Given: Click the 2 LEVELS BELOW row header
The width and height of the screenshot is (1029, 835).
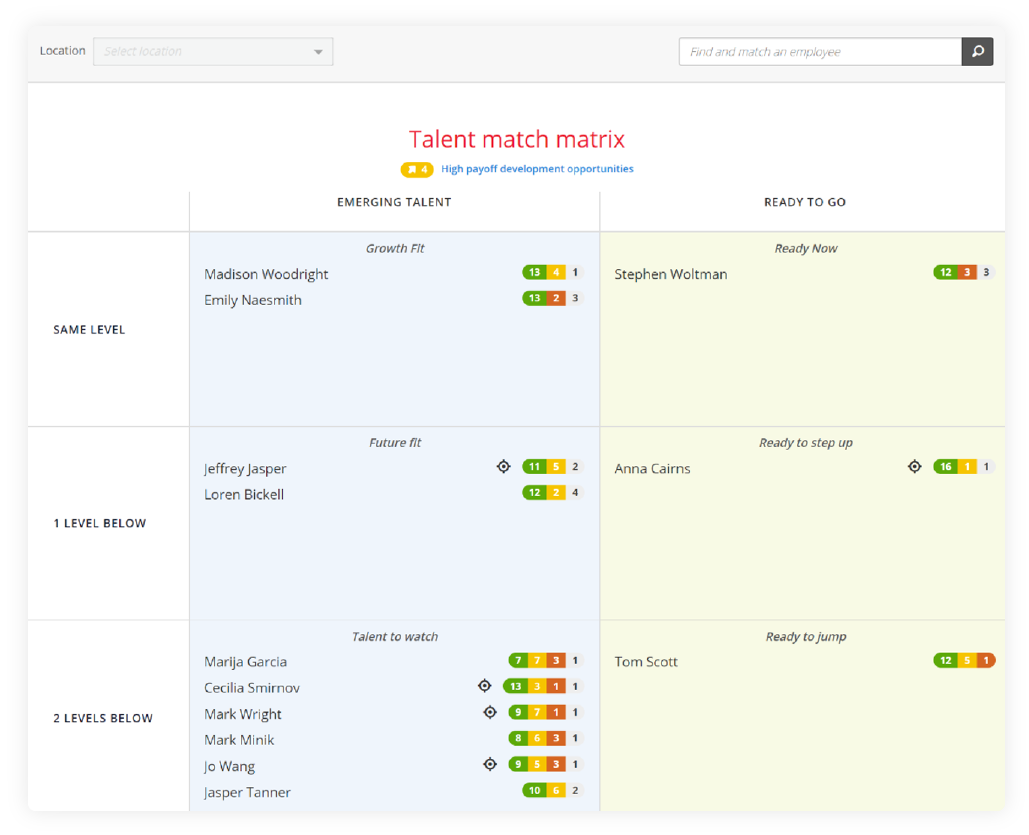Looking at the screenshot, I should pos(103,718).
